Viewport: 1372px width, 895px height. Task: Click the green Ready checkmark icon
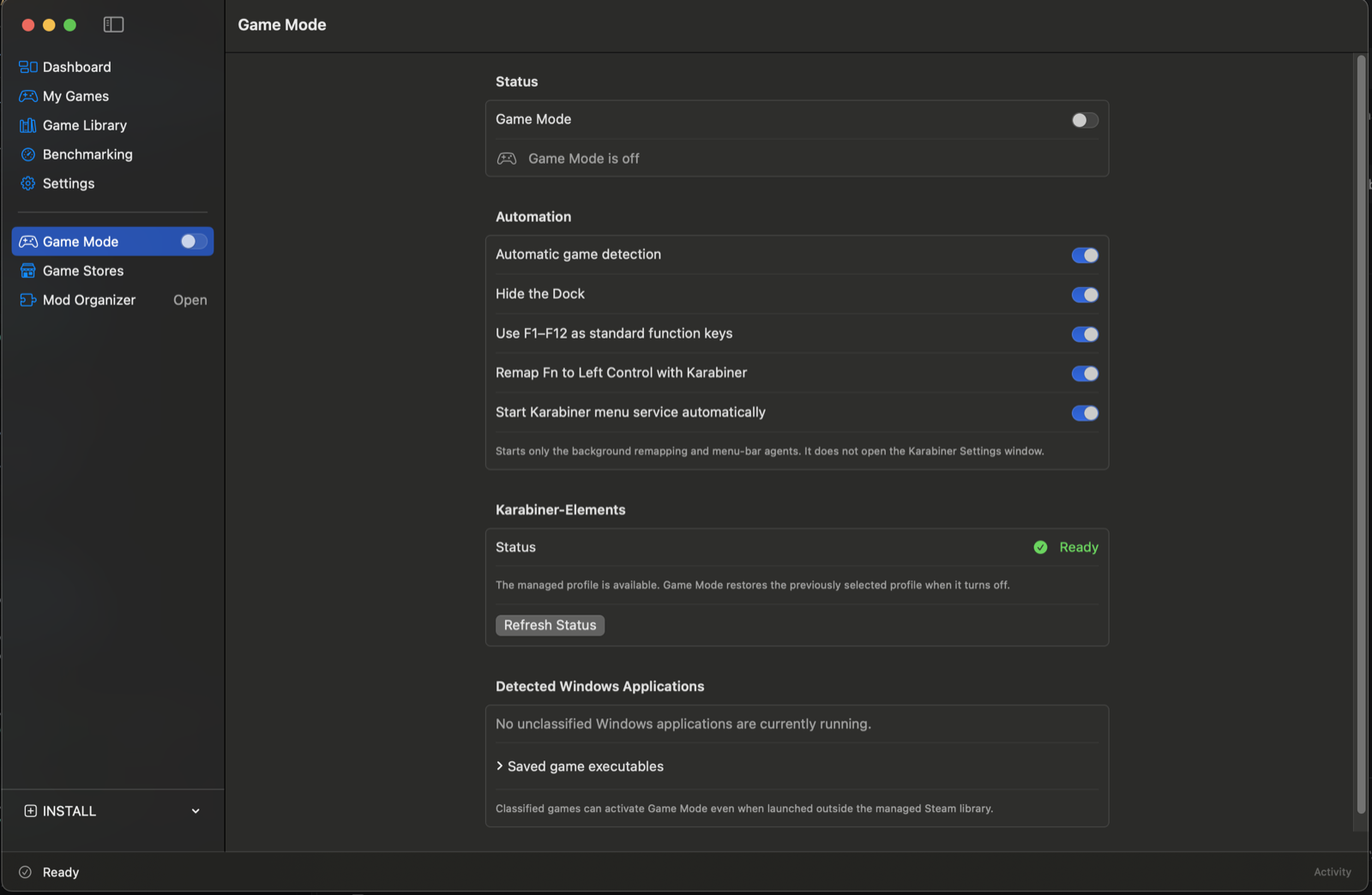[x=1040, y=547]
